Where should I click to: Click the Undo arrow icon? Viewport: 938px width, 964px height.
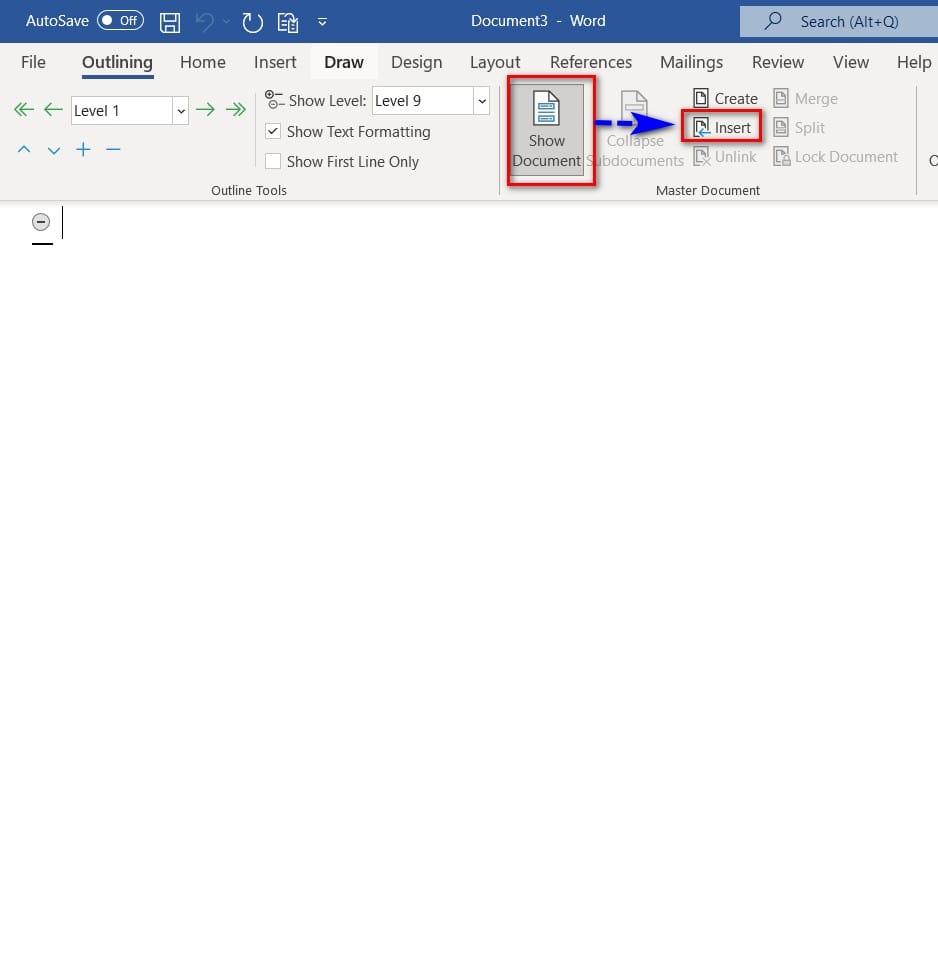tap(204, 23)
